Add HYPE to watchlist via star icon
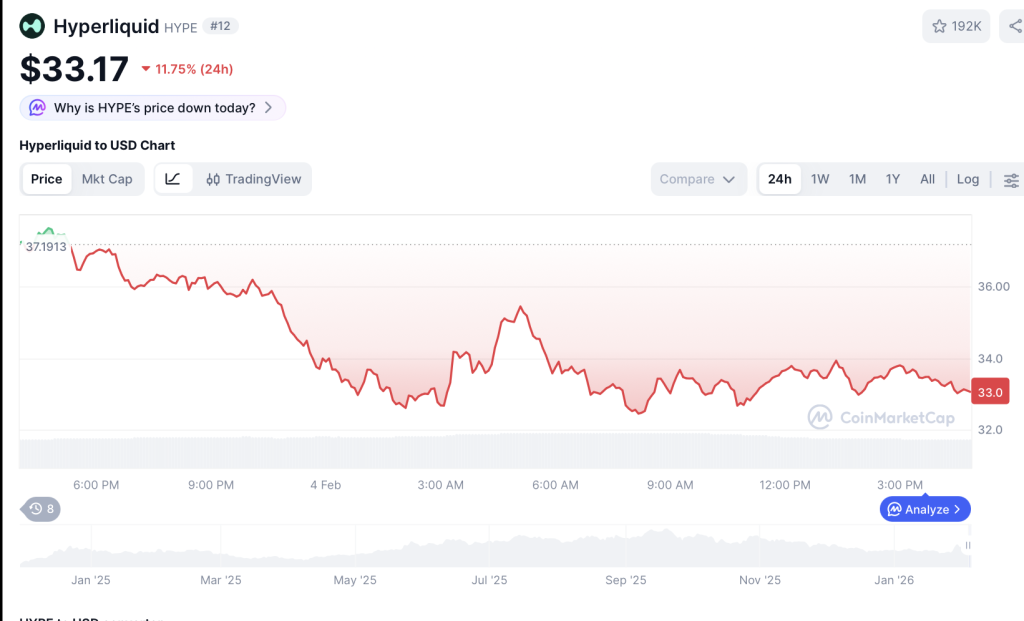 pyautogui.click(x=955, y=26)
